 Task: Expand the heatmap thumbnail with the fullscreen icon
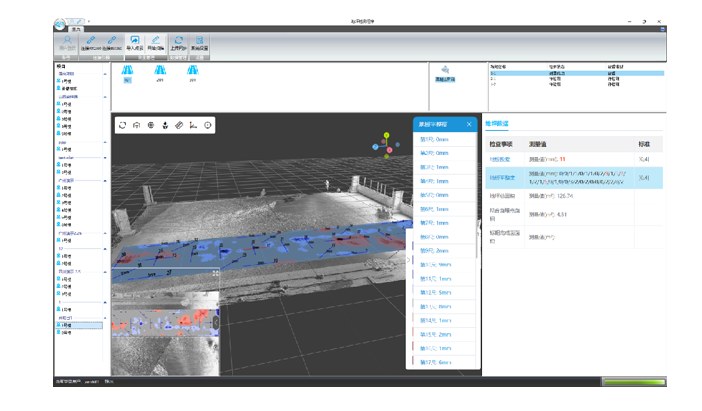[215, 273]
